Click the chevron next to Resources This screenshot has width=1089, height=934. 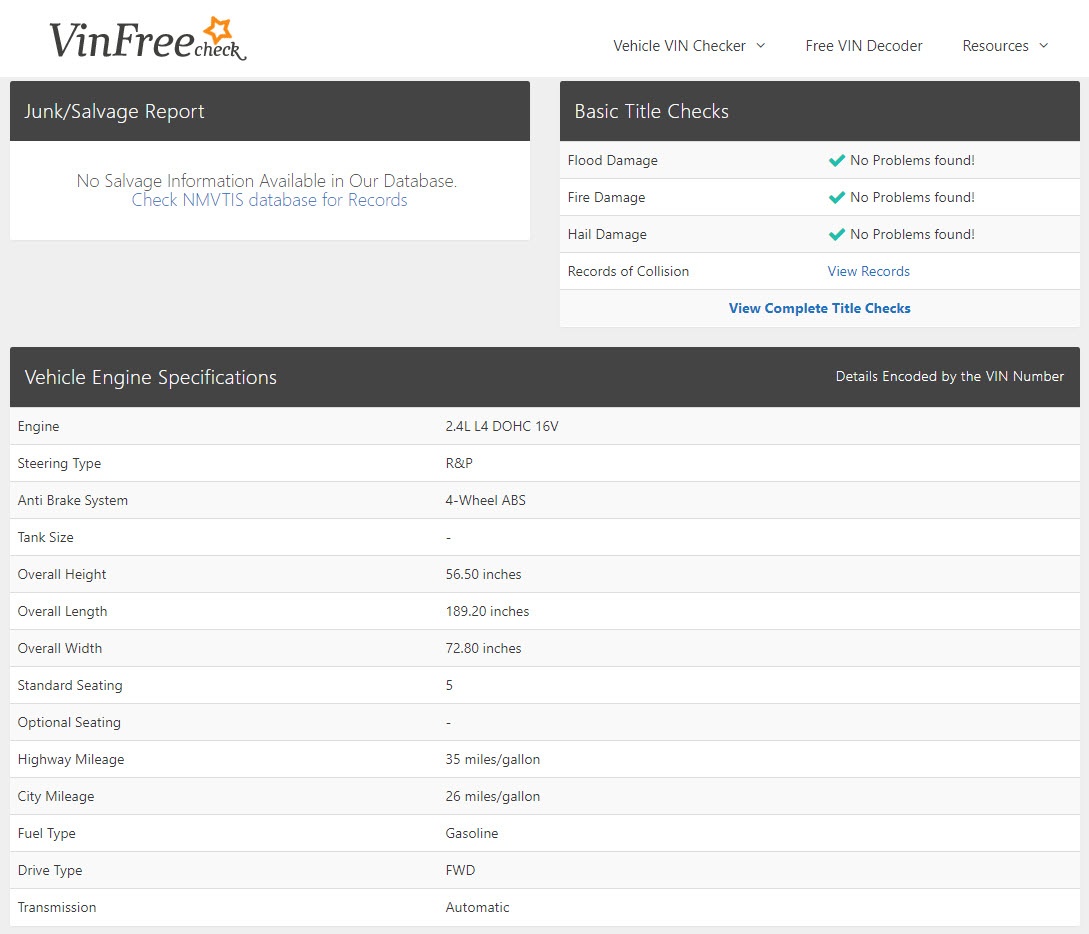[1043, 47]
